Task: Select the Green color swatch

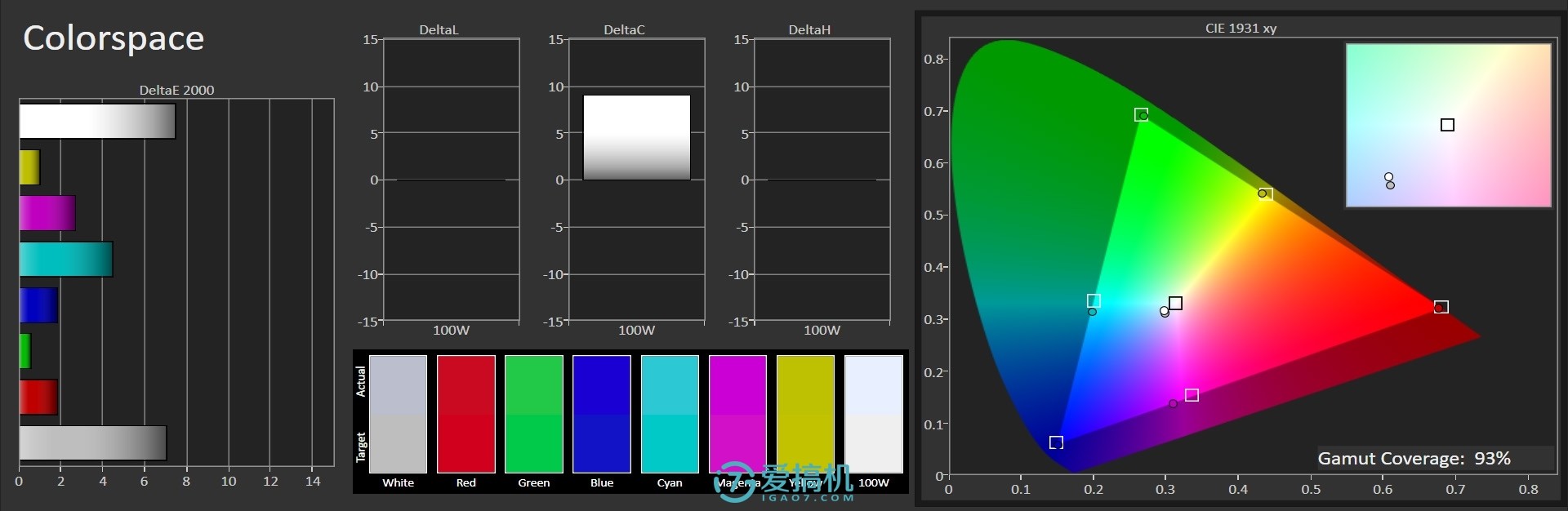Action: (533, 414)
